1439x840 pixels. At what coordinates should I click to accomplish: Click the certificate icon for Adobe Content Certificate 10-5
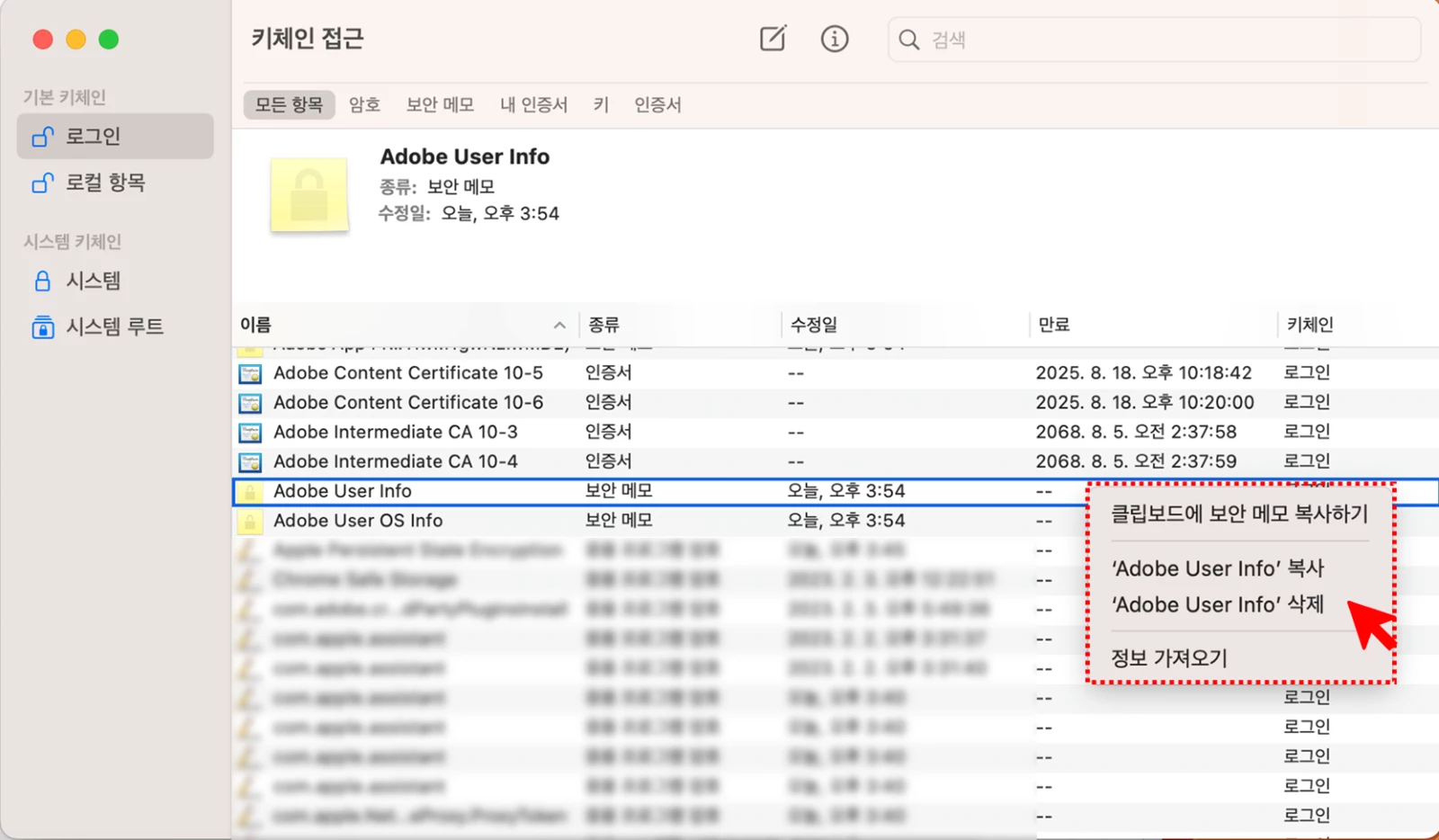coord(250,373)
